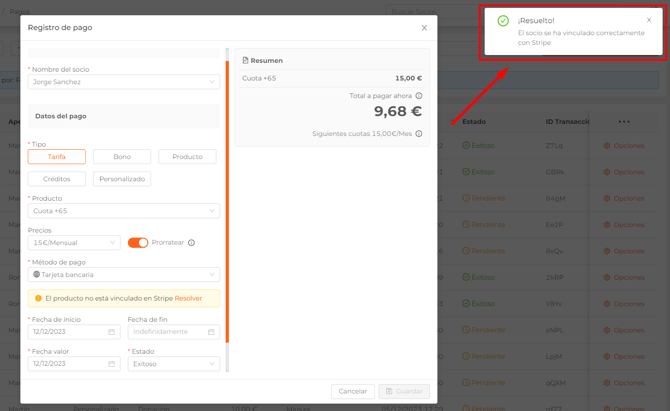Open the Precios 15€/Mensual dropdown
Viewport: 670px width, 411px height.
[x=74, y=243]
